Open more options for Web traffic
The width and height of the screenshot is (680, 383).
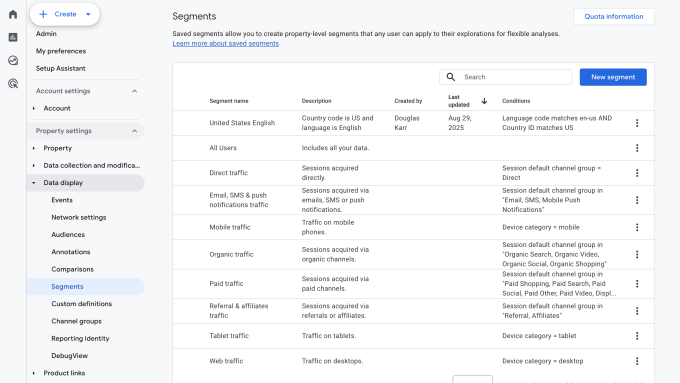click(x=637, y=361)
